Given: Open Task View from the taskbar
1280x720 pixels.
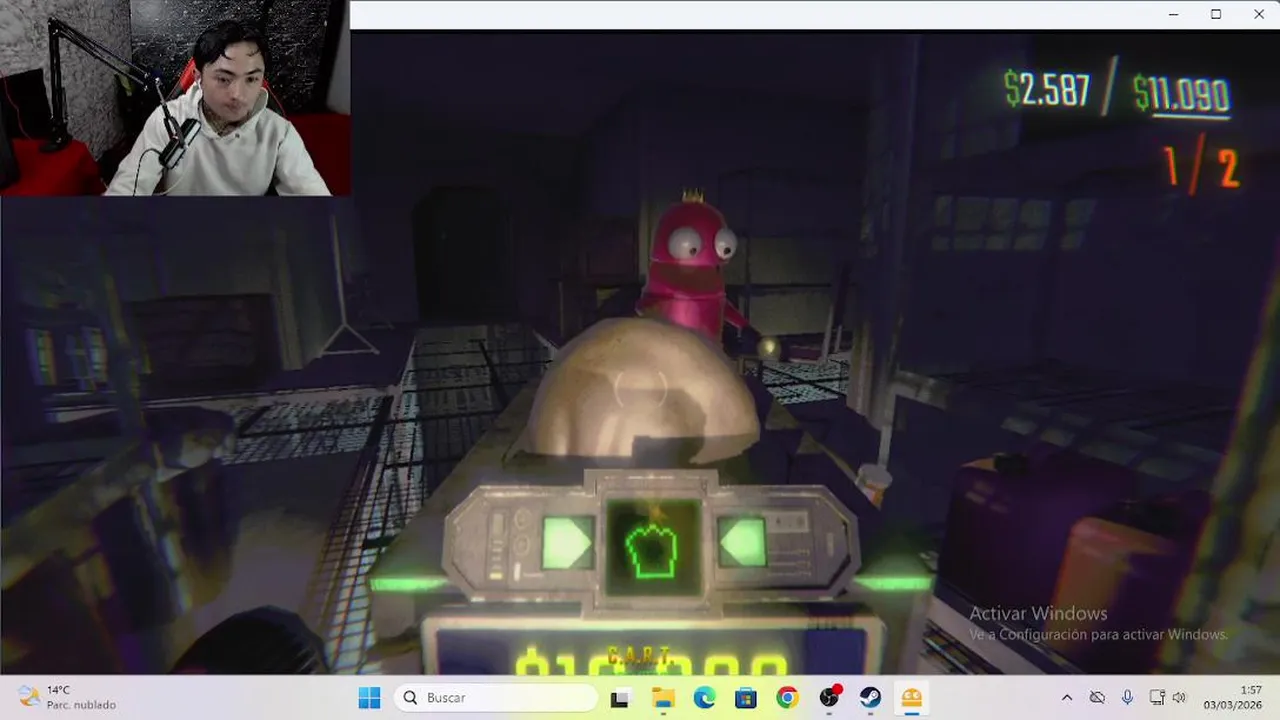Looking at the screenshot, I should pos(620,697).
